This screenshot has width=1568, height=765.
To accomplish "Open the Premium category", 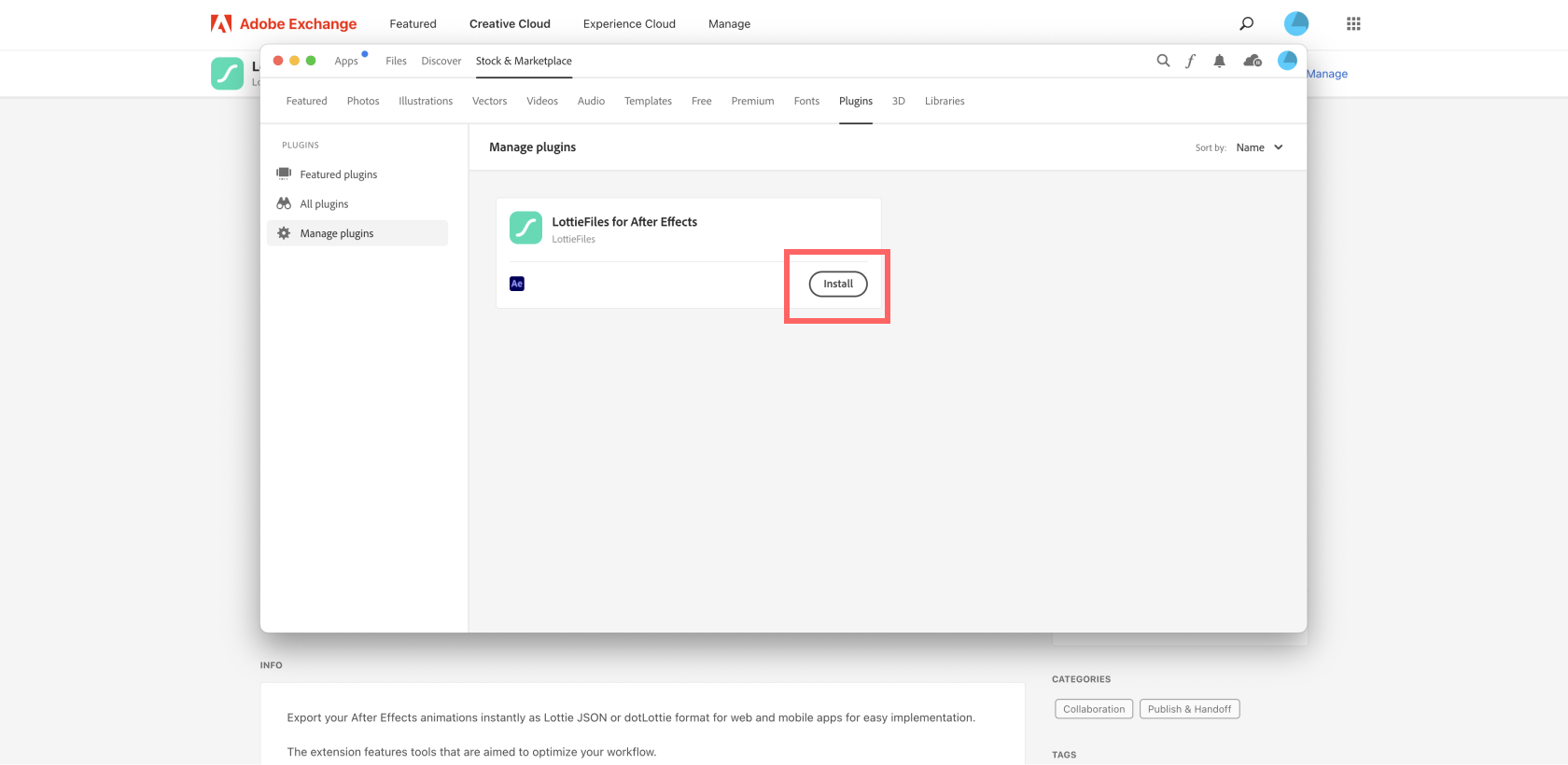I will pos(752,101).
